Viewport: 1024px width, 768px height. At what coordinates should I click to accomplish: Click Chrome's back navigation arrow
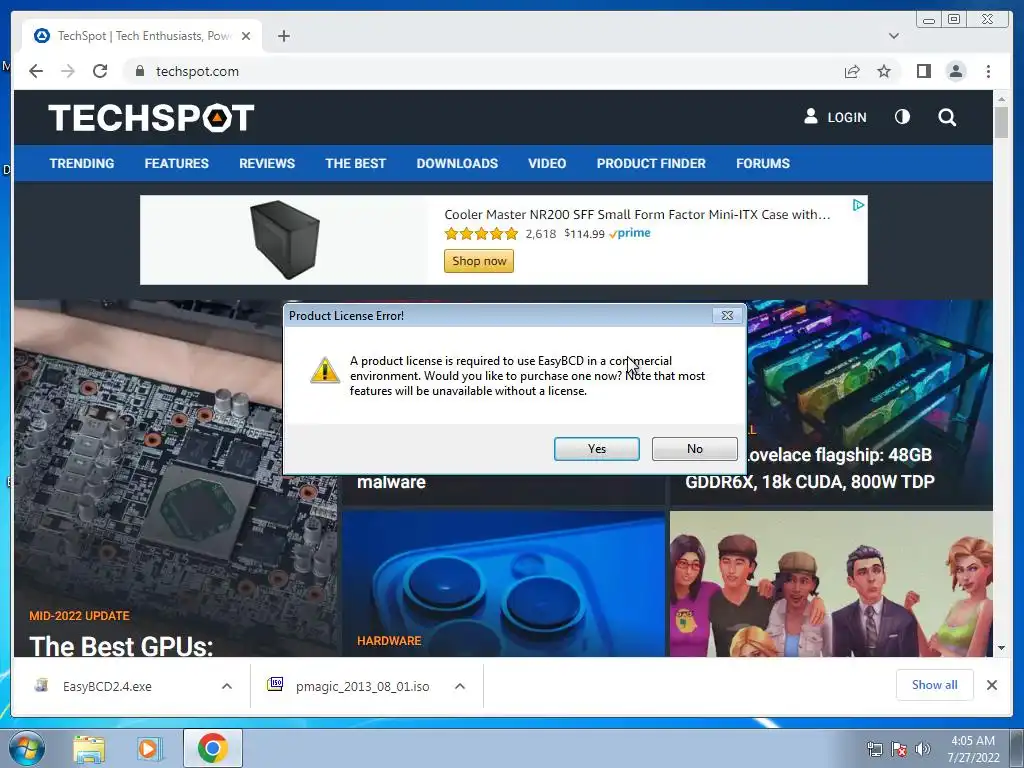tap(36, 71)
